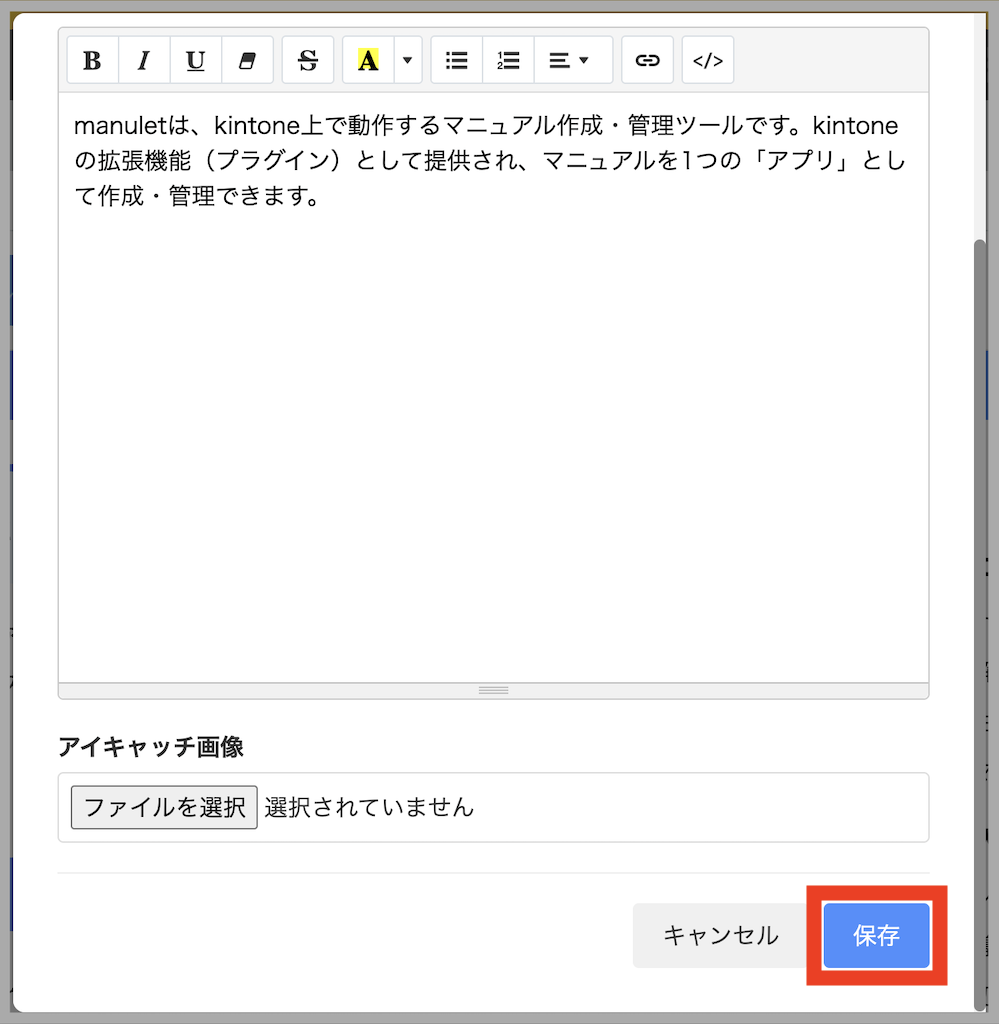Viewport: 999px width, 1024px height.
Task: Apply strikethrough formatting
Action: click(308, 60)
